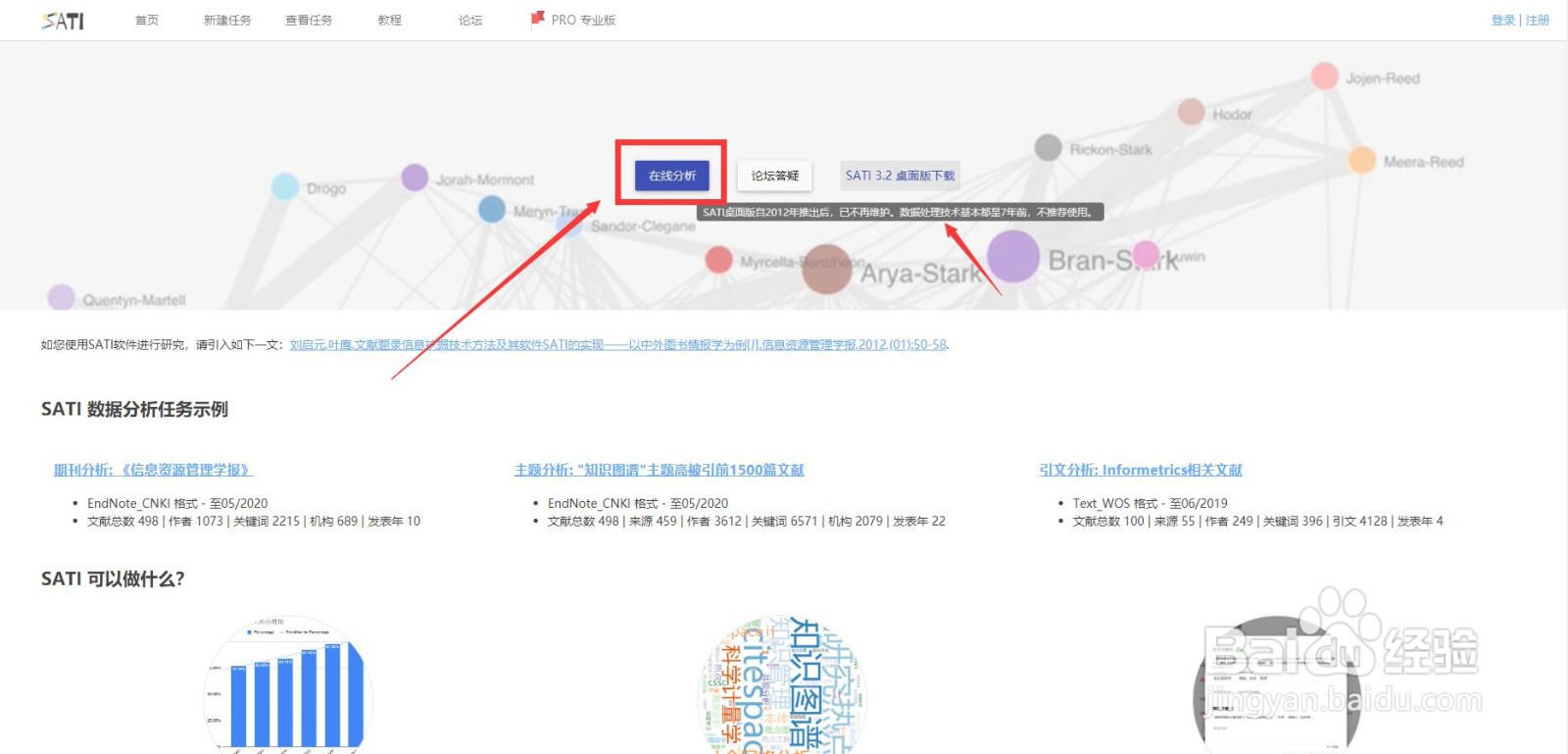Screen dimensions: 1568x754
Task: Click text '文献总数 498 | 作者 1073' row
Action: click(254, 521)
